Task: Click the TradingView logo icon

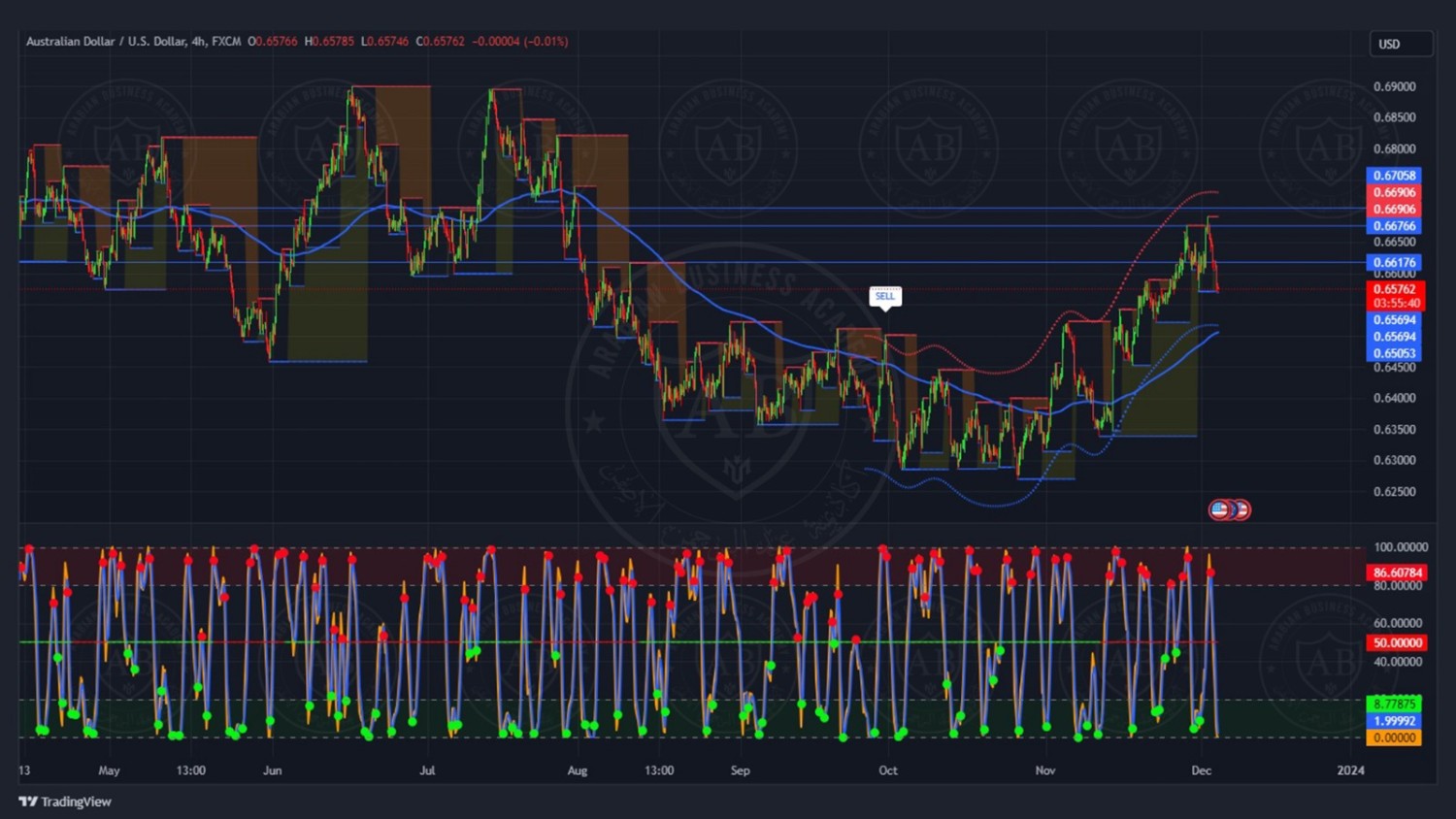Action: point(28,802)
